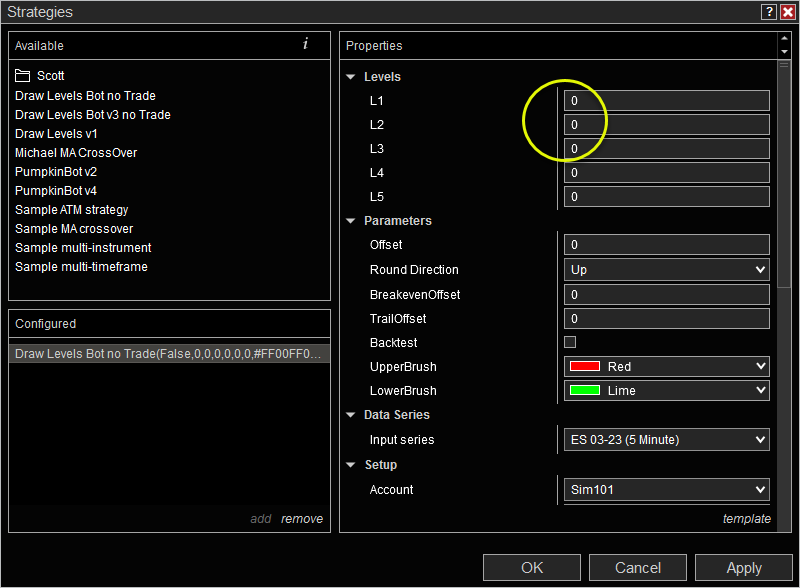
Task: Click the Properties vertical scrollbar thumb
Action: pos(784,175)
